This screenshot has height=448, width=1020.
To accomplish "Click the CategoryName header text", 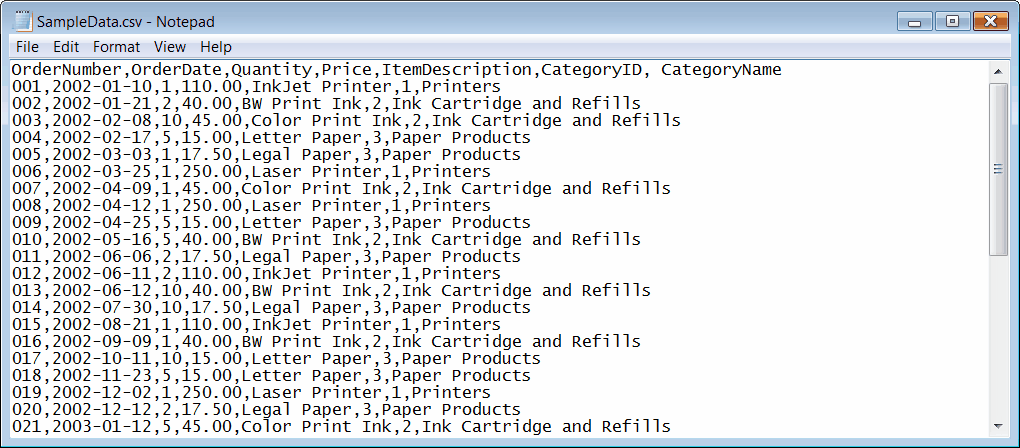I will (x=721, y=70).
